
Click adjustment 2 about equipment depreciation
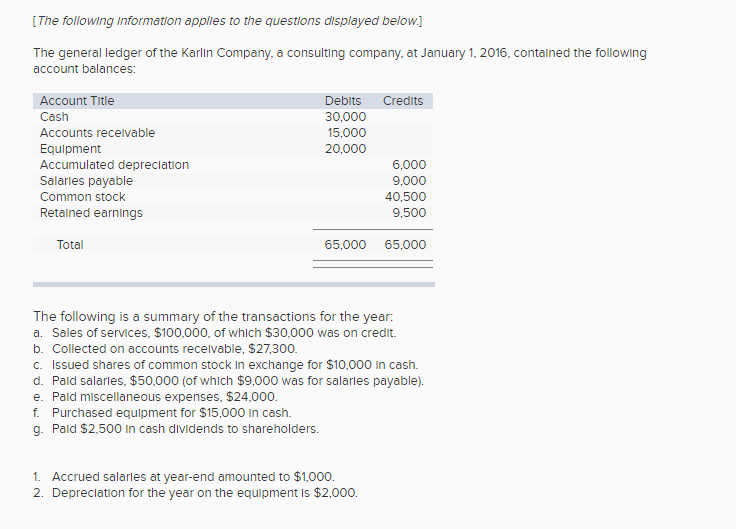[x=204, y=493]
